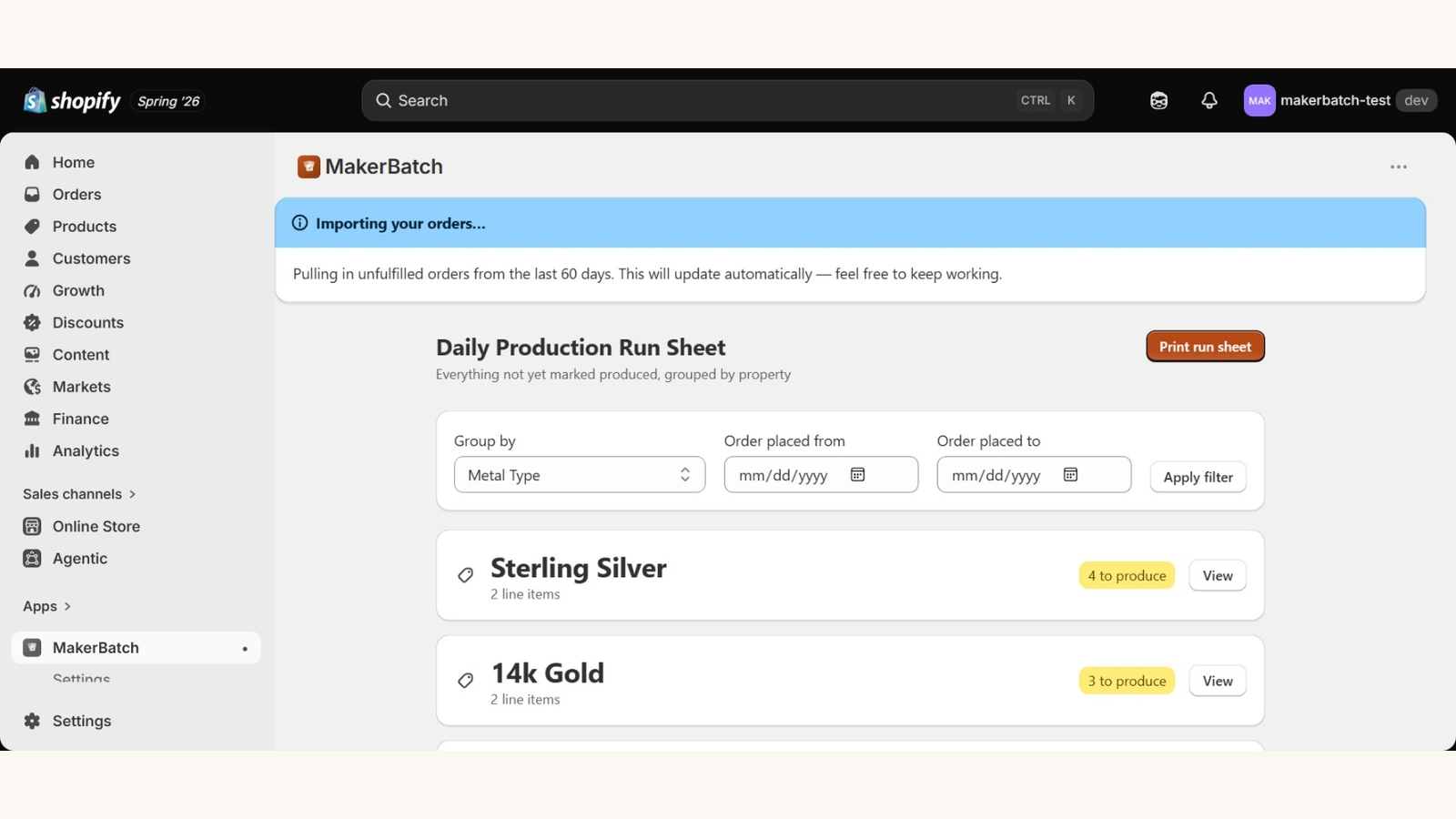Open Products in the sidebar

[136, 226]
